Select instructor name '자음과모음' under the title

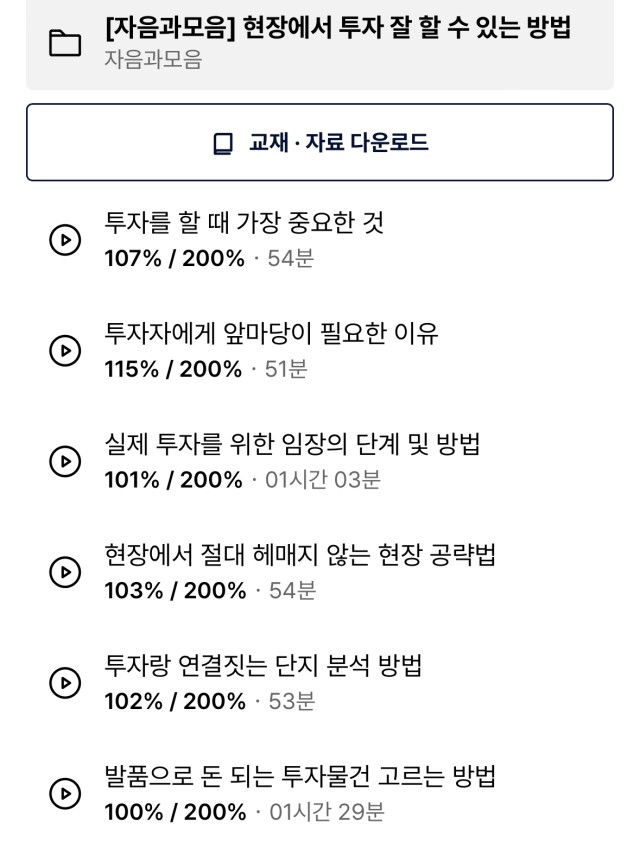coord(153,59)
